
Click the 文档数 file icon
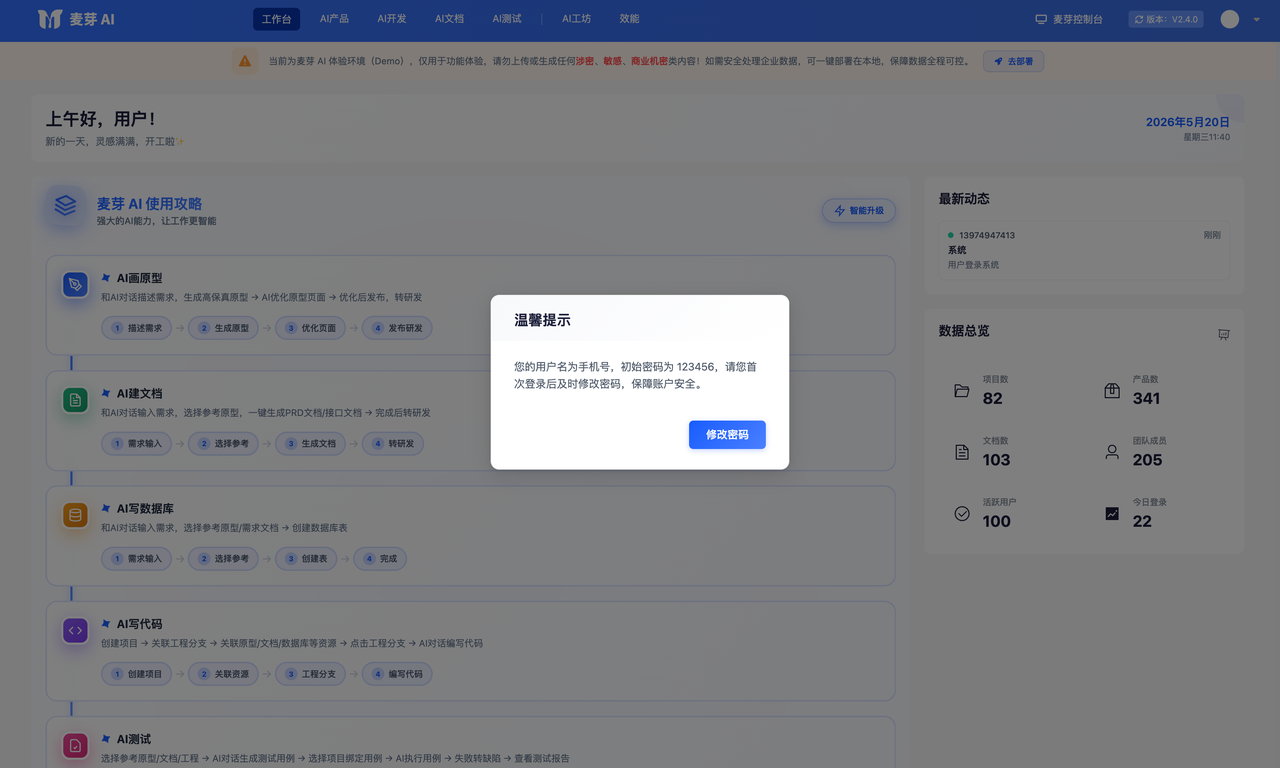point(962,452)
